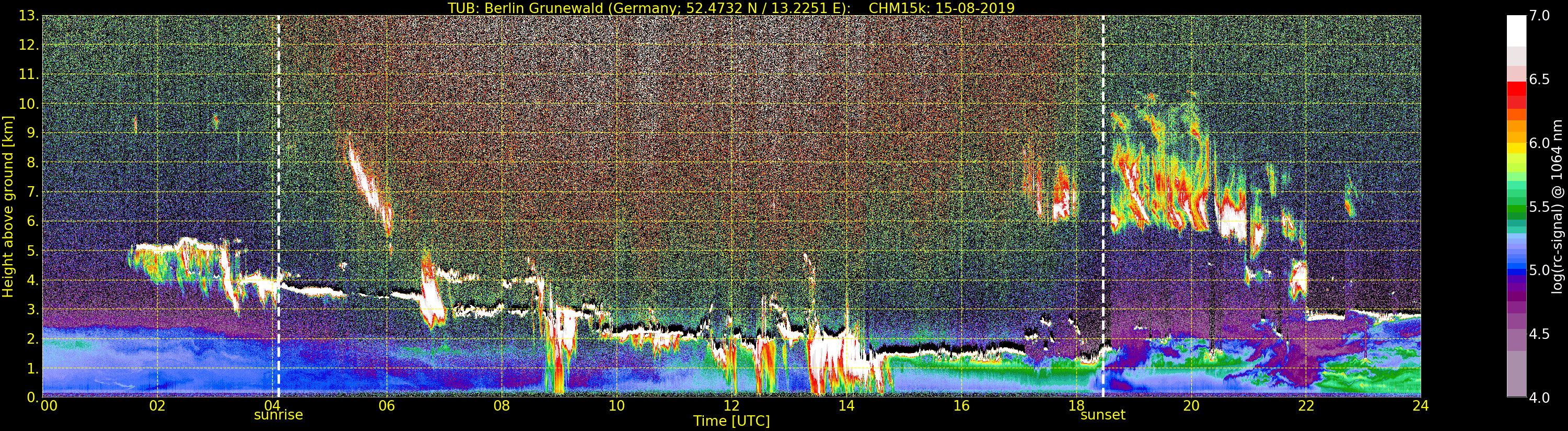The image size is (1568, 431).
Task: Click the 4.0 tick label on colorbar
Action: click(1539, 398)
